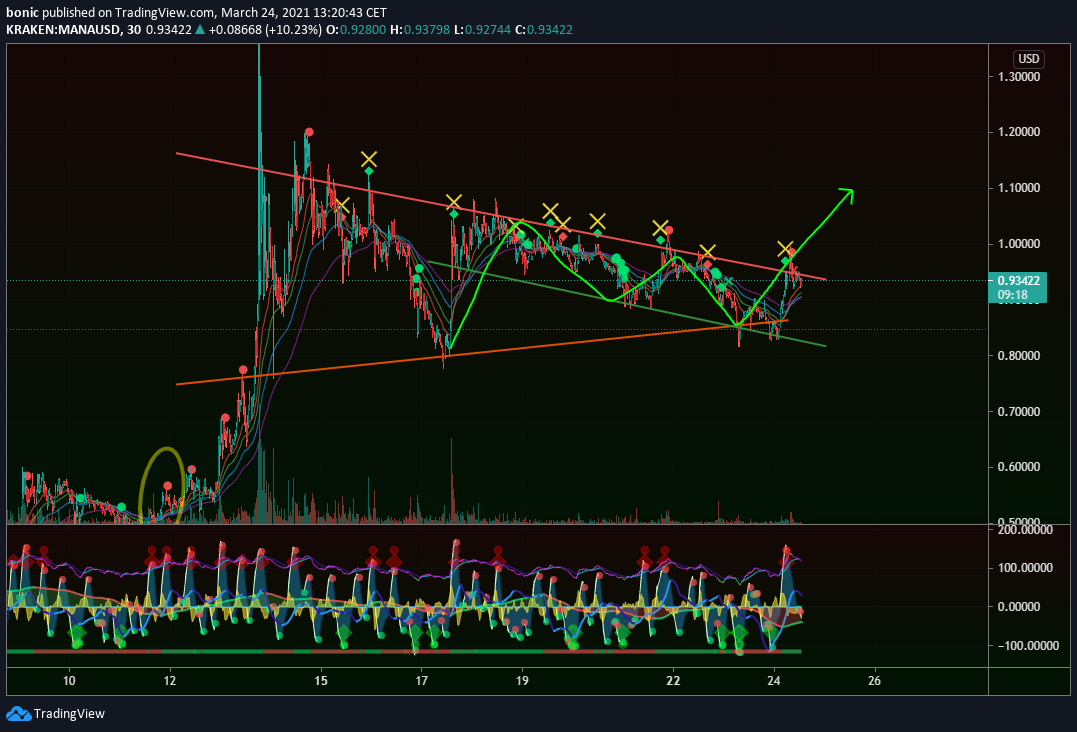Image resolution: width=1077 pixels, height=732 pixels.
Task: Click the 1.10000 price axis label
Action: 1019,188
